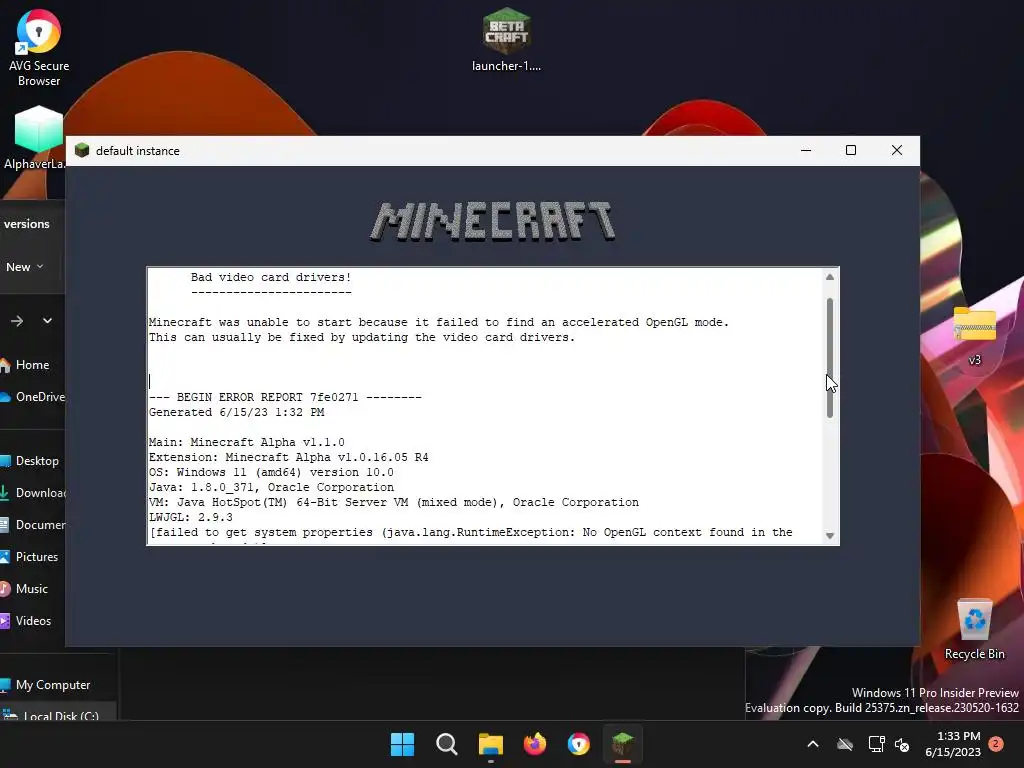
Task: Click the 'Generated 6/15/23 1:32 PM' line
Action: (x=236, y=412)
